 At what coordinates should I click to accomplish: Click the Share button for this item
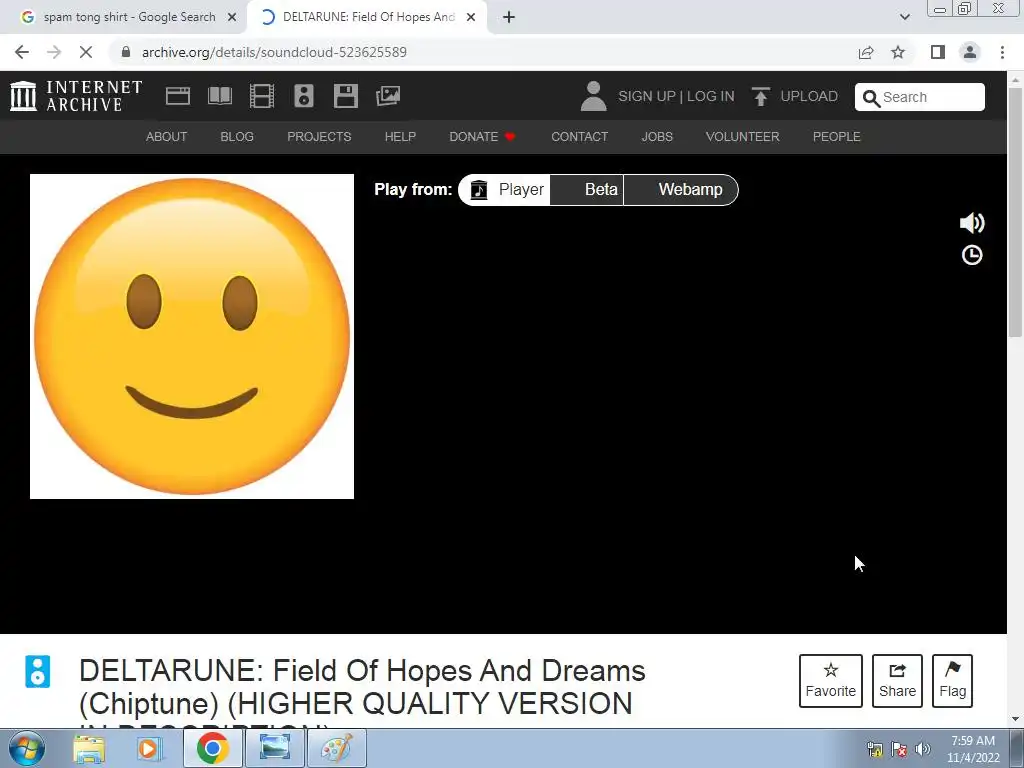(897, 680)
